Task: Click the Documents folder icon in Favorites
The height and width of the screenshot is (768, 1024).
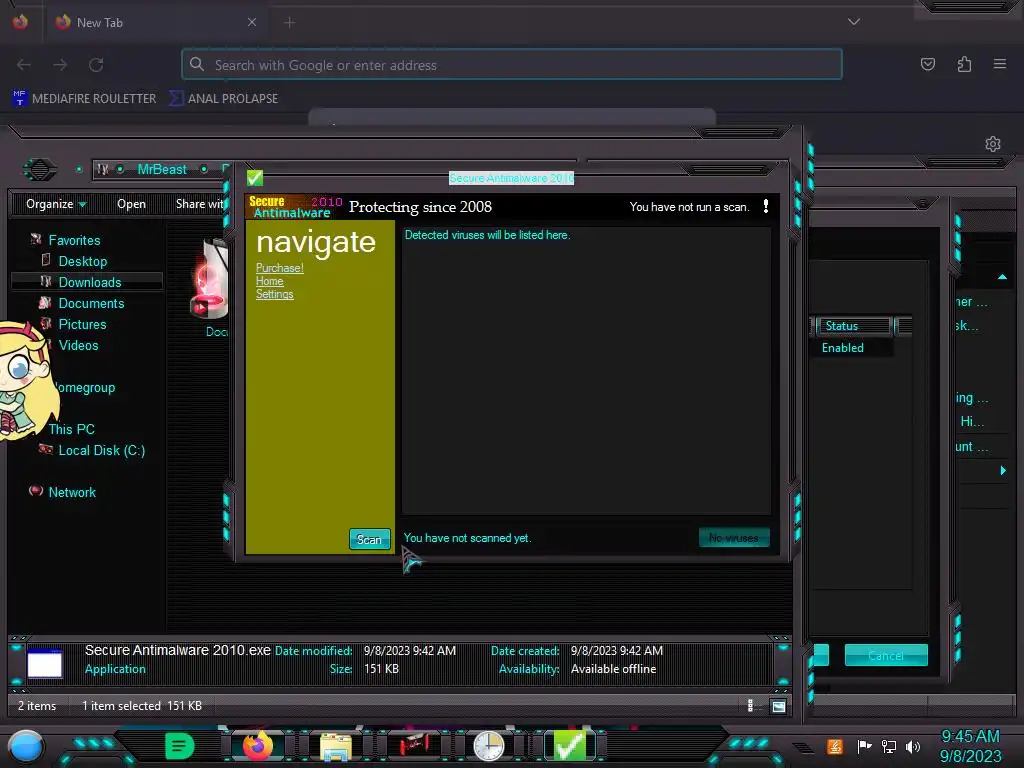Action: click(x=45, y=302)
